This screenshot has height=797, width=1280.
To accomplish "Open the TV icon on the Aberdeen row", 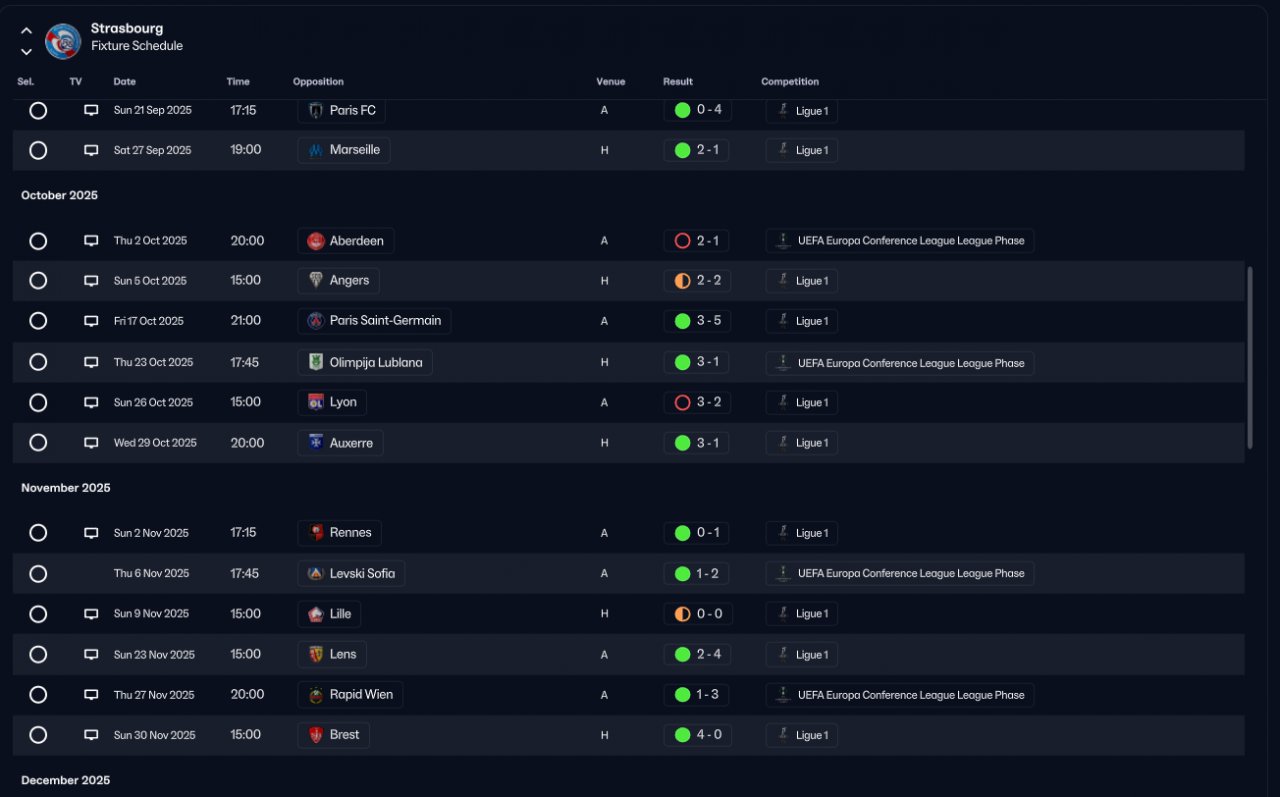I will pyautogui.click(x=91, y=241).
